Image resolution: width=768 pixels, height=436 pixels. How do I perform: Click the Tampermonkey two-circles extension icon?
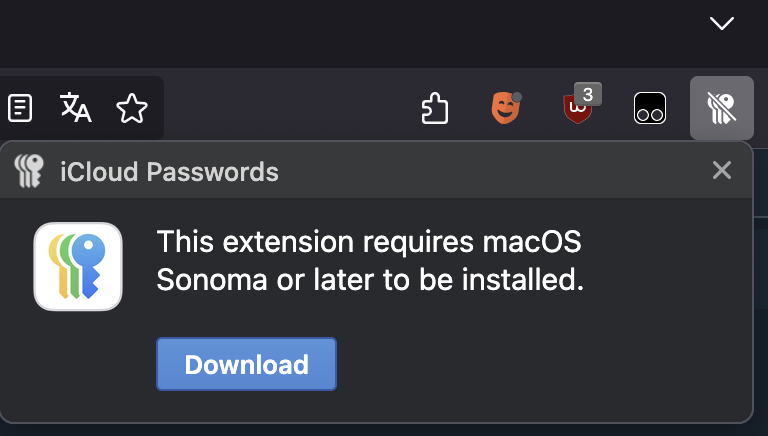tap(649, 108)
